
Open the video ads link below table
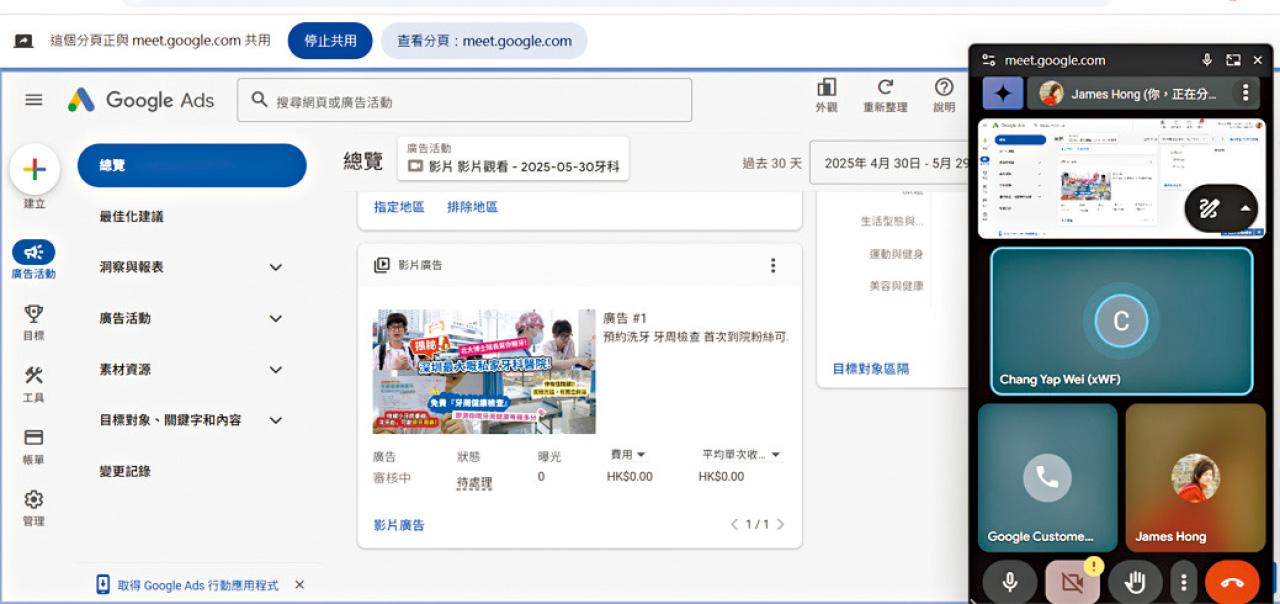click(x=399, y=525)
